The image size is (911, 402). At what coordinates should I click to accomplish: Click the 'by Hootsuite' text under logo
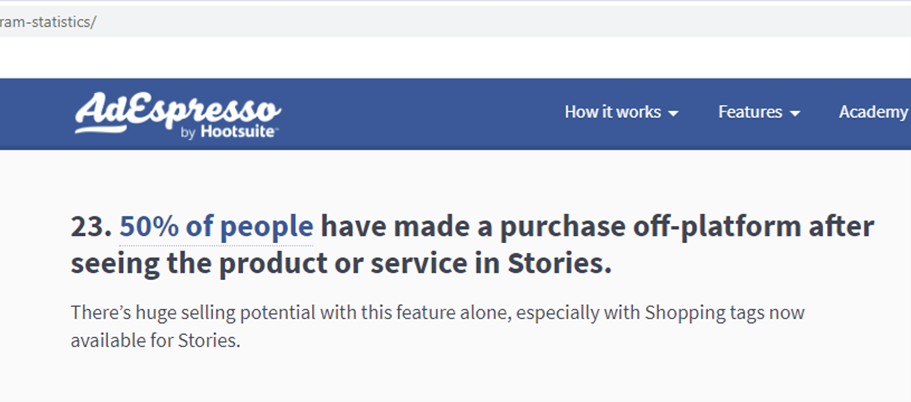pos(229,132)
